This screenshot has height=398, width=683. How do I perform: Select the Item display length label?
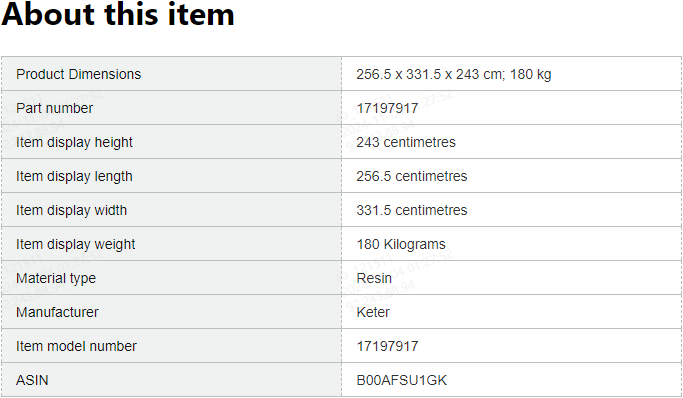(74, 176)
